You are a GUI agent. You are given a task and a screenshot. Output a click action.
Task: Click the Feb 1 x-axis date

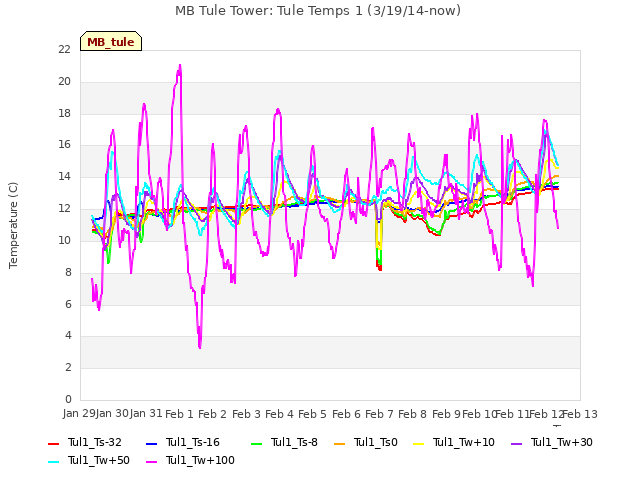click(x=179, y=414)
